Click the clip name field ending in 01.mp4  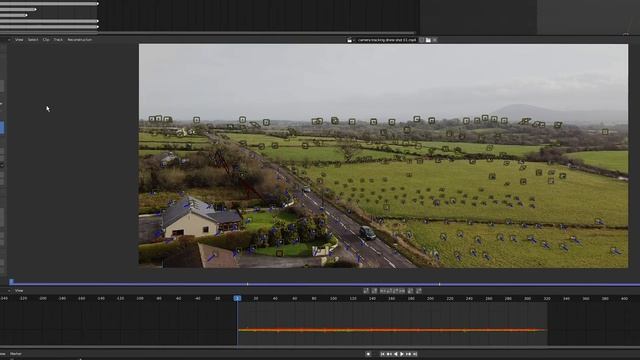coord(387,40)
